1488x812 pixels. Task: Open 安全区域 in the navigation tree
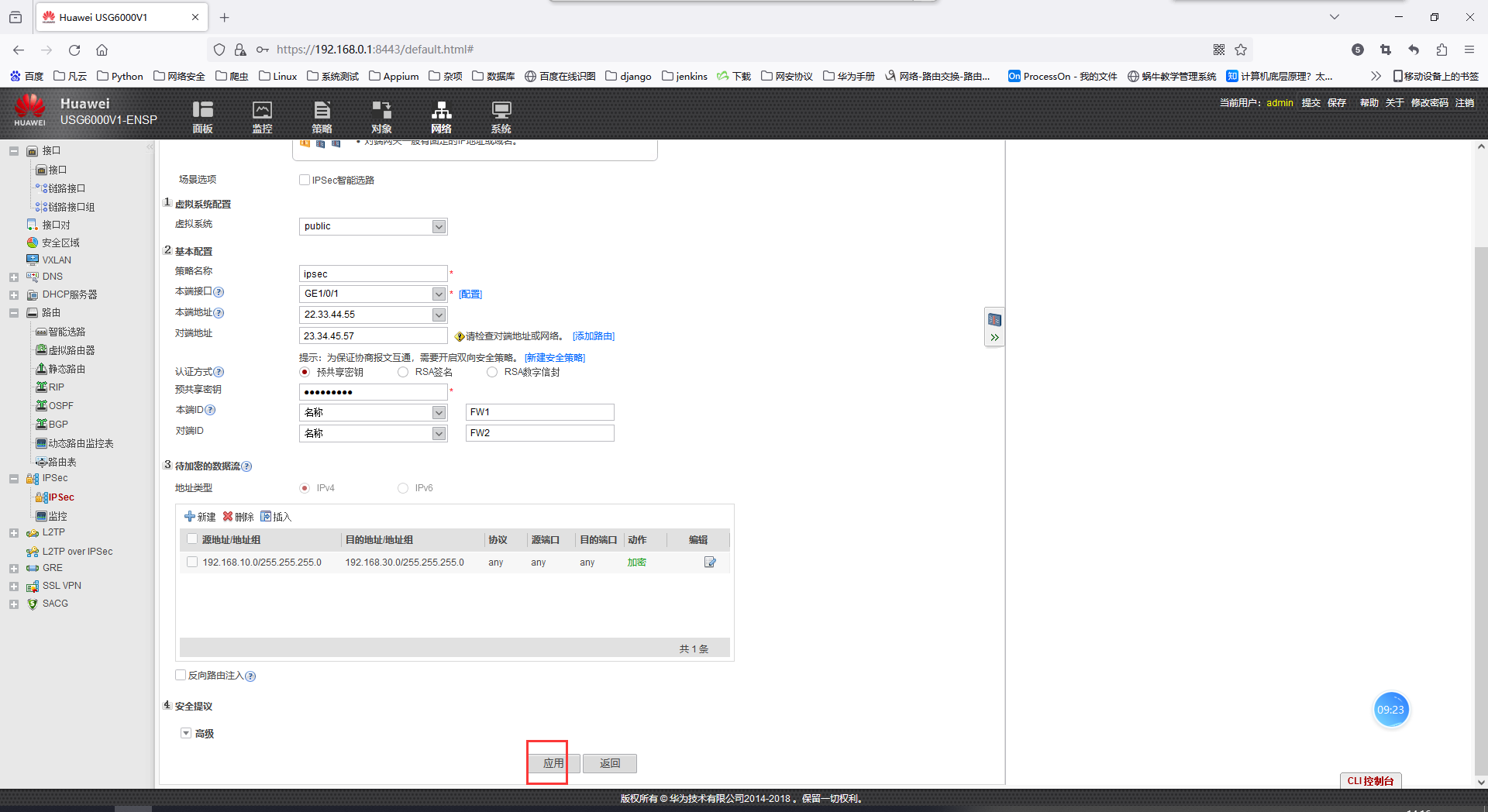click(60, 243)
